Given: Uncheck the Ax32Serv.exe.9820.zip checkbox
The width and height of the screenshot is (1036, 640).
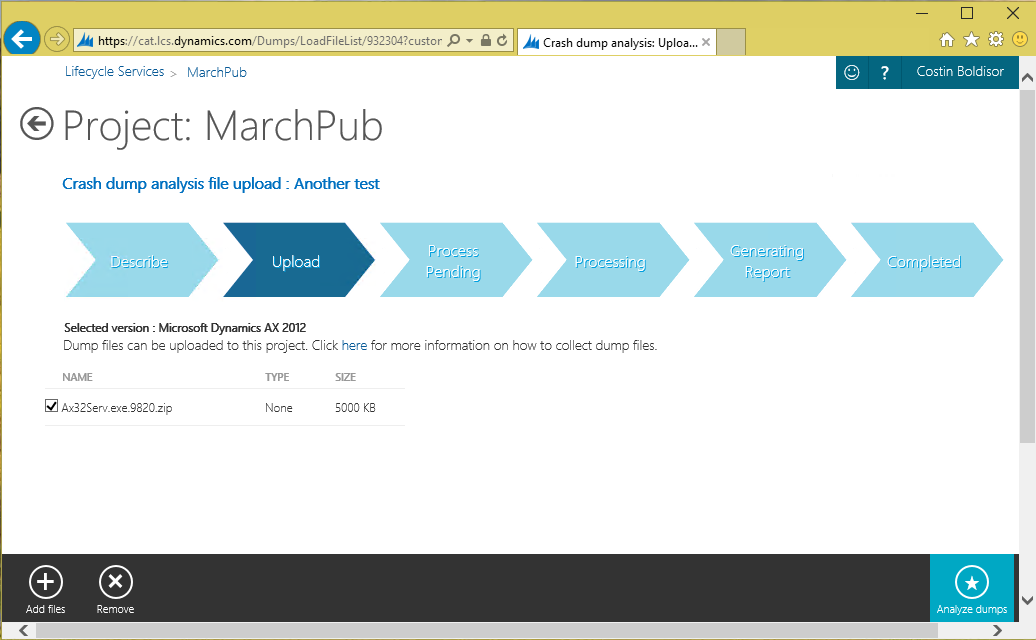Looking at the screenshot, I should click(52, 407).
